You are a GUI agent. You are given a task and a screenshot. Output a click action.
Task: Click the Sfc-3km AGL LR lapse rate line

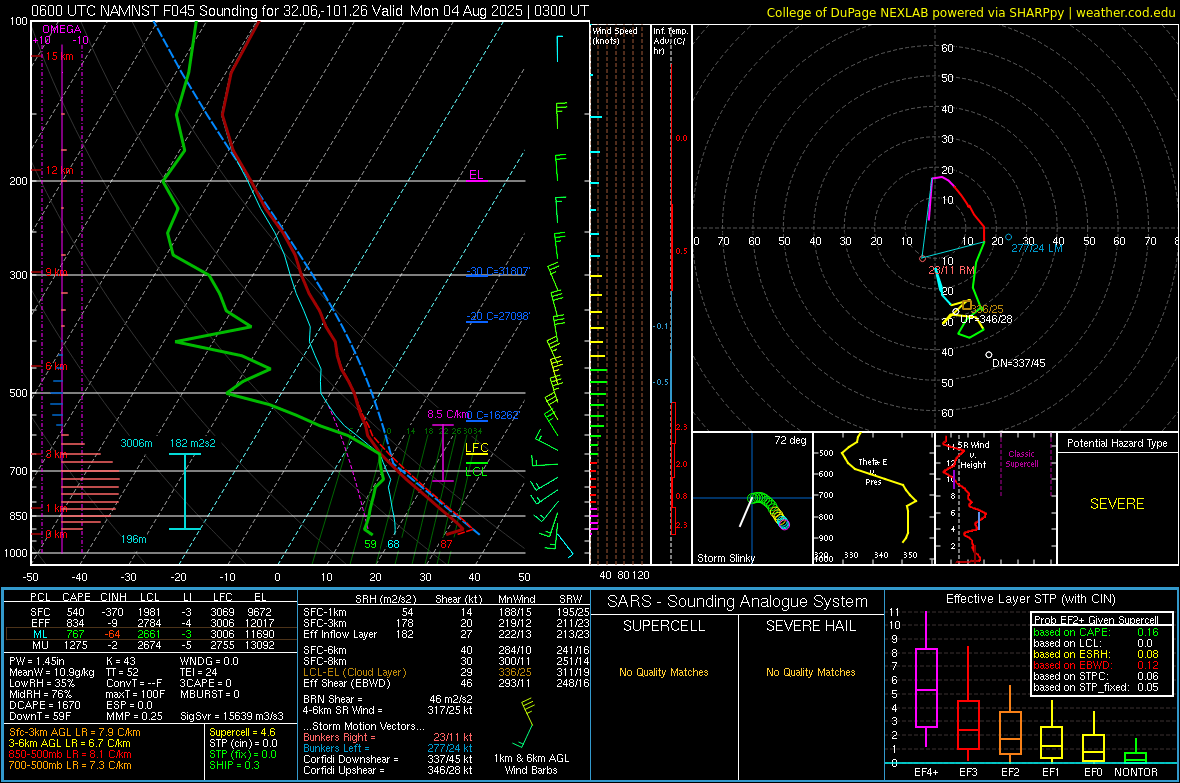coord(75,732)
